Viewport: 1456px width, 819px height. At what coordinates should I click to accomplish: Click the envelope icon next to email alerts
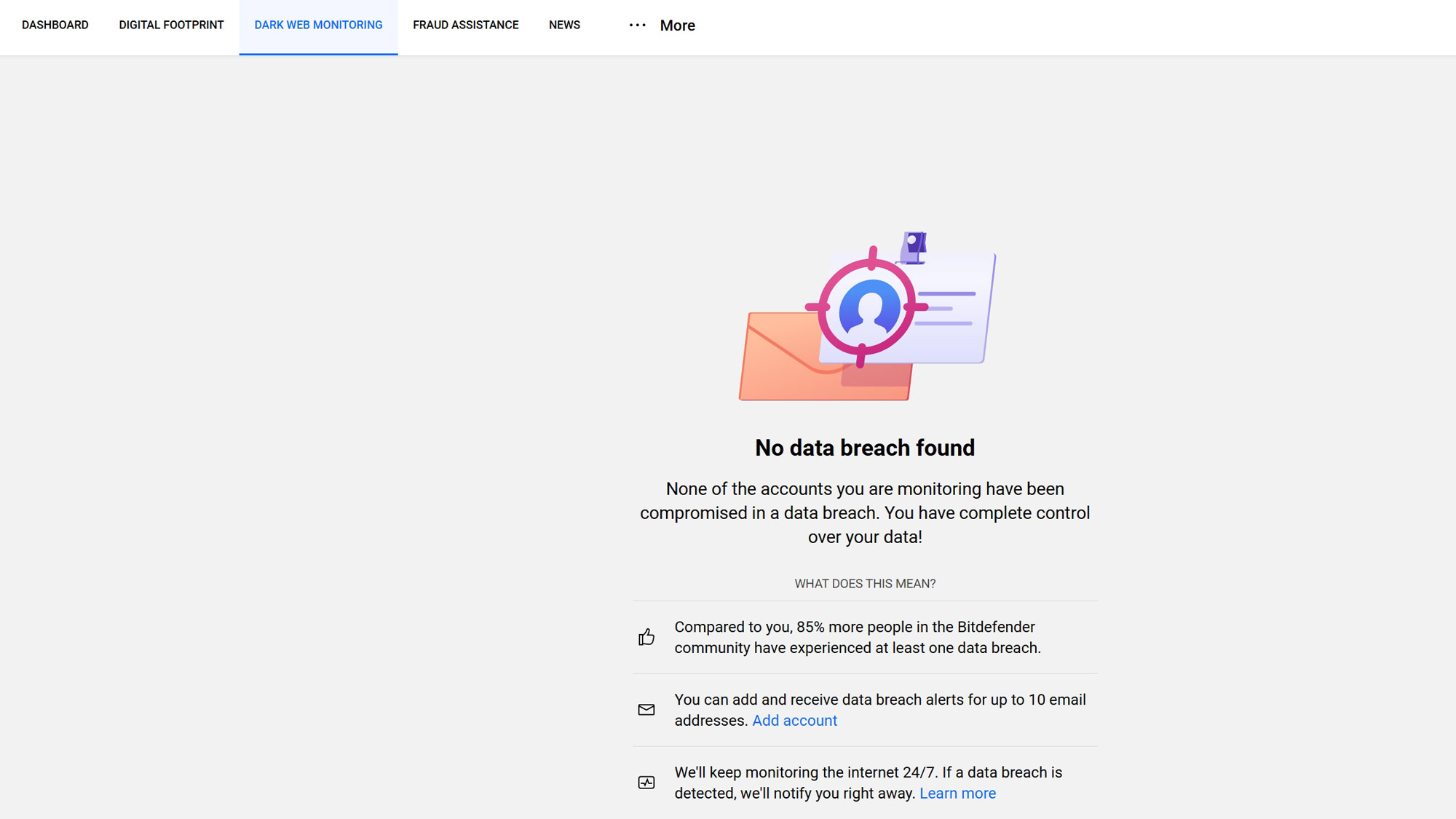tap(646, 710)
